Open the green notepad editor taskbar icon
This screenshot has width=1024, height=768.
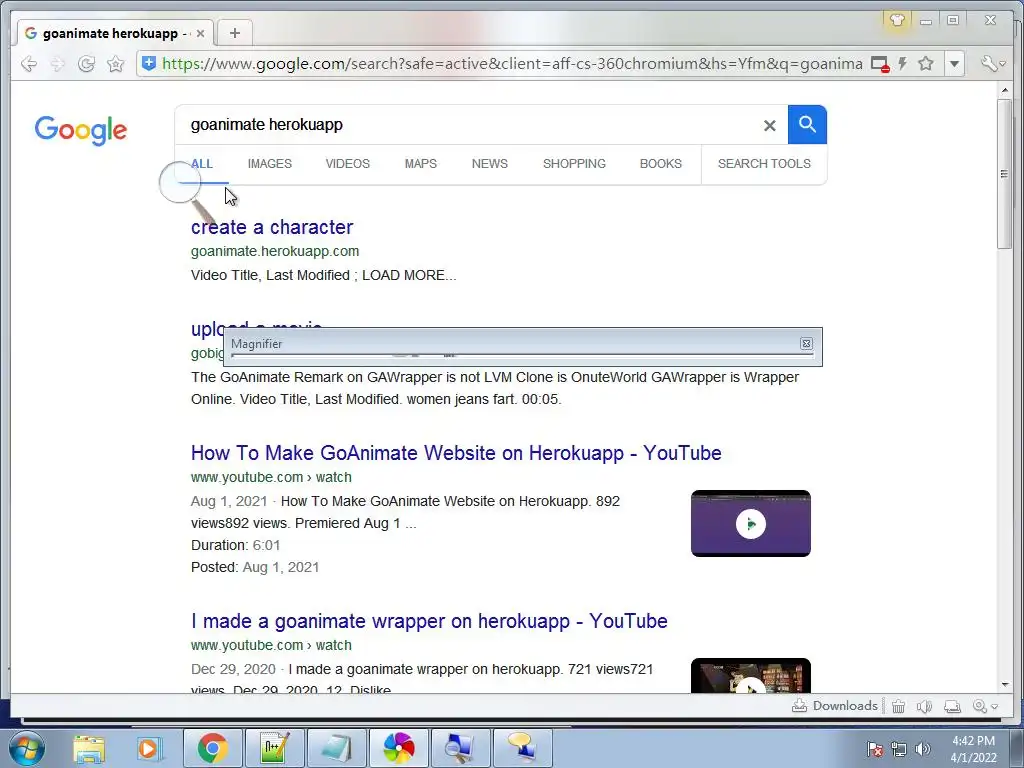[x=274, y=748]
